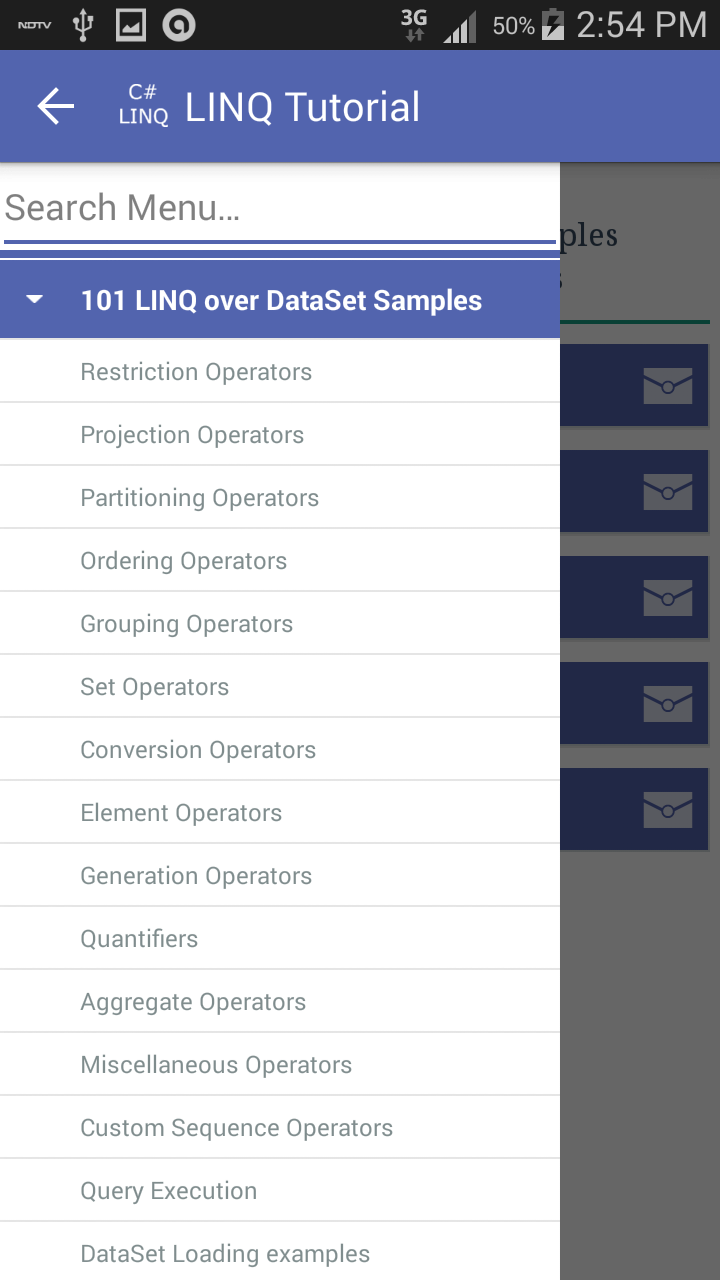
Task: Tap the back arrow in header
Action: point(56,107)
